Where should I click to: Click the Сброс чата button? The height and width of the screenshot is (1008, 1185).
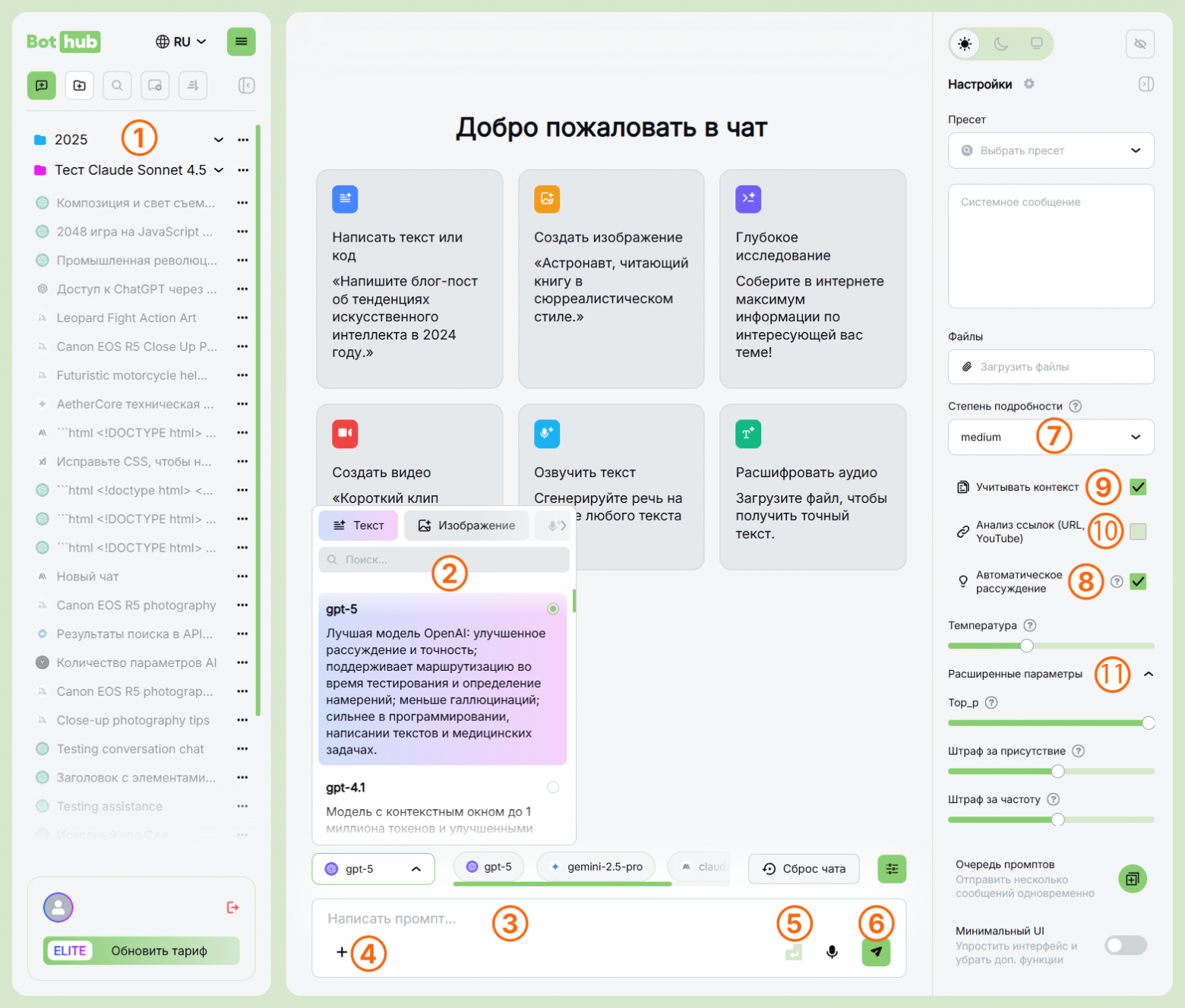tap(804, 869)
